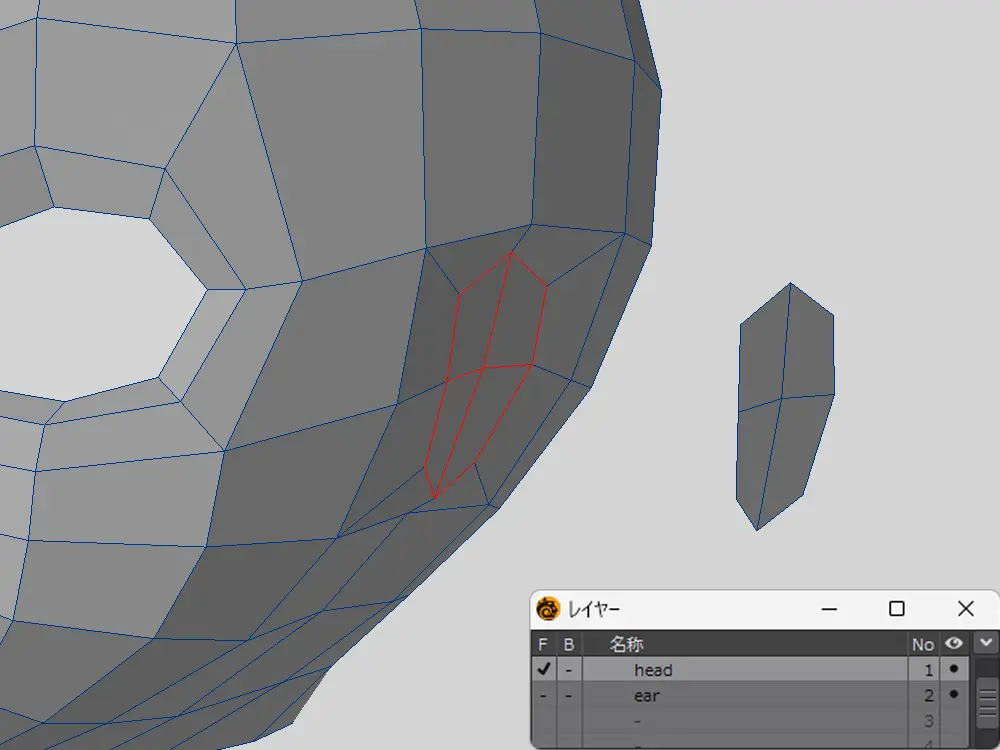Toggle visibility dot of the ear layer
Viewport: 1000px width, 750px height.
954,695
